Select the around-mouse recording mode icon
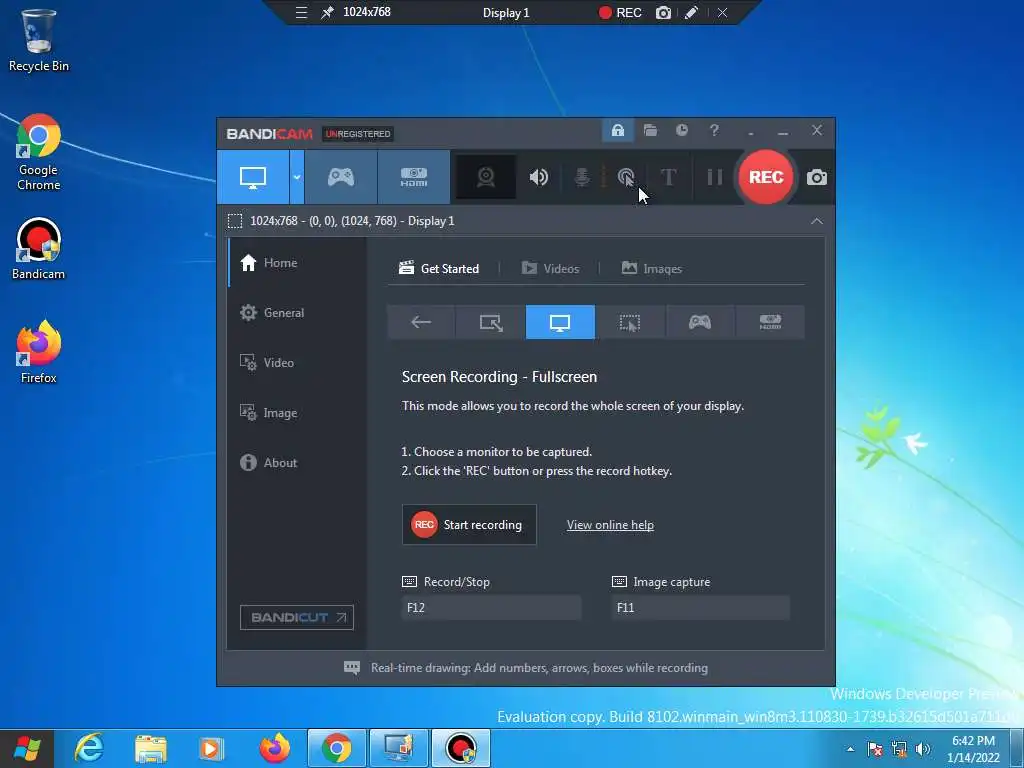This screenshot has height=768, width=1024. click(630, 322)
